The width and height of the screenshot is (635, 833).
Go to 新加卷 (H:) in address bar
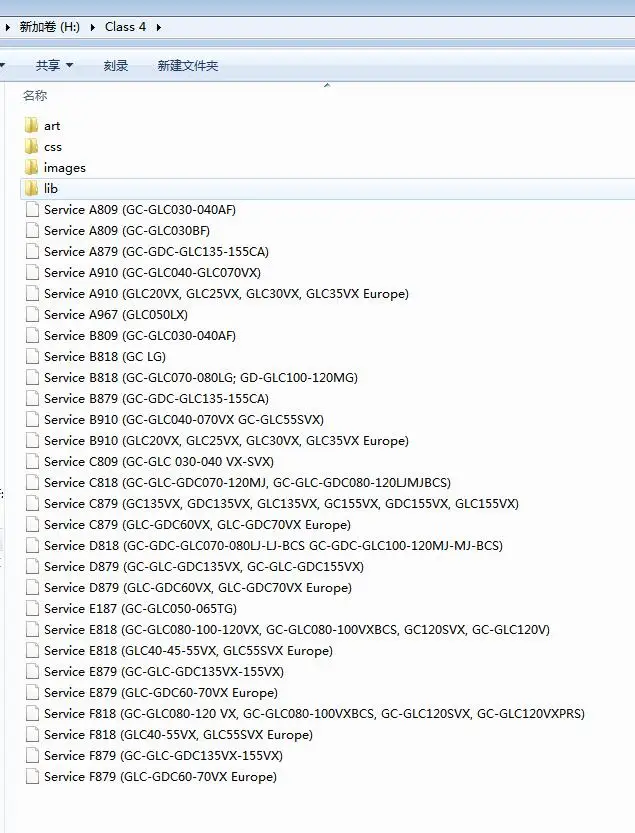point(49,27)
